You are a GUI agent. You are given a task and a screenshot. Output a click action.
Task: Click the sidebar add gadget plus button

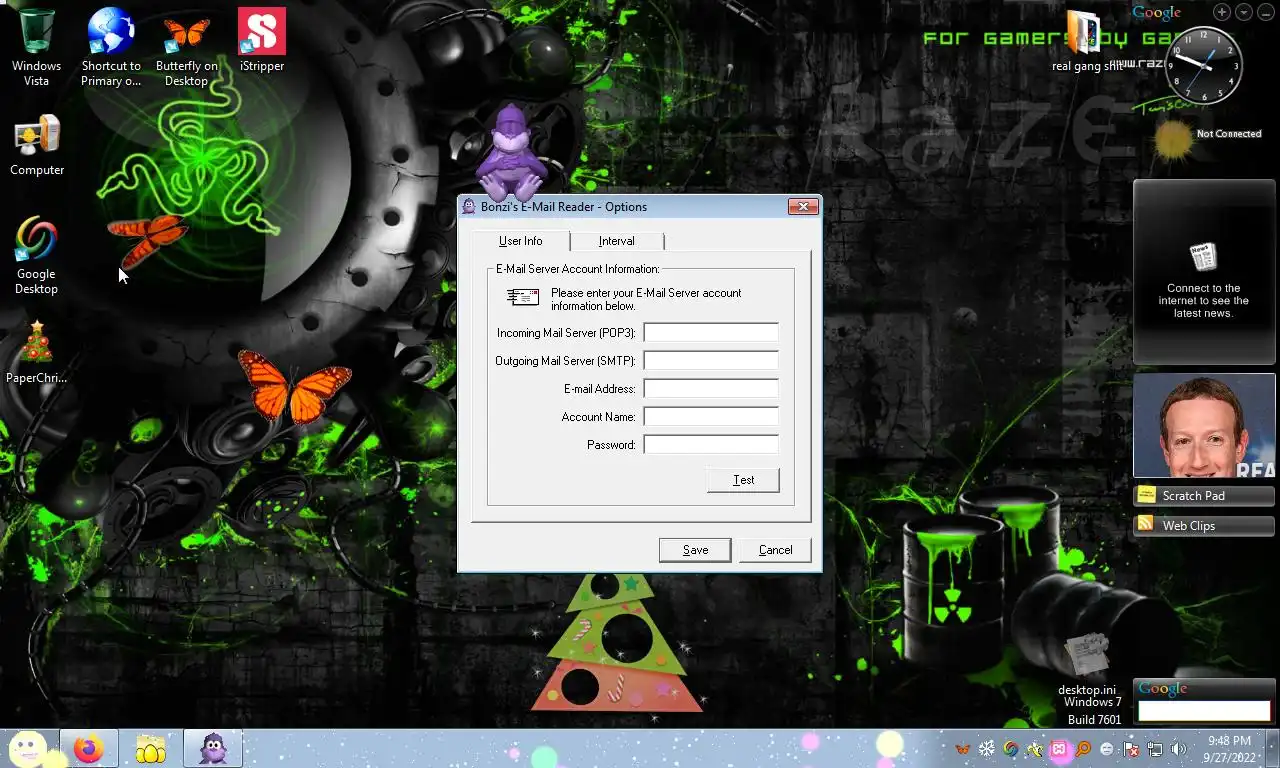coord(1222,12)
